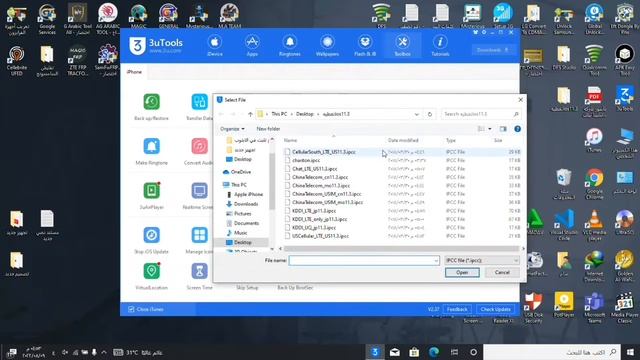Expand the File name suggestions dropdown
The image size is (640, 360).
[x=436, y=260]
